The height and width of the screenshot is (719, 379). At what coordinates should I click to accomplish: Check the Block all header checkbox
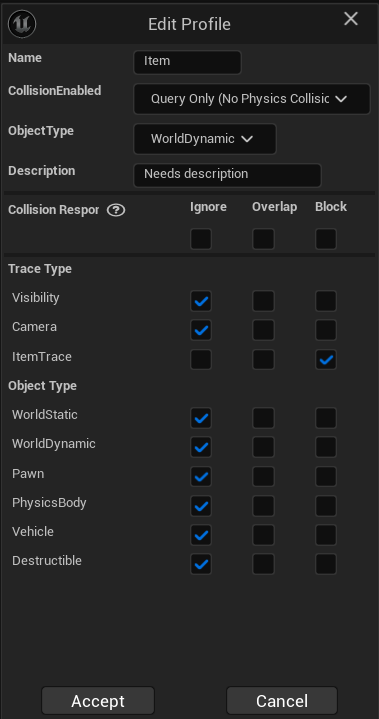point(326,239)
